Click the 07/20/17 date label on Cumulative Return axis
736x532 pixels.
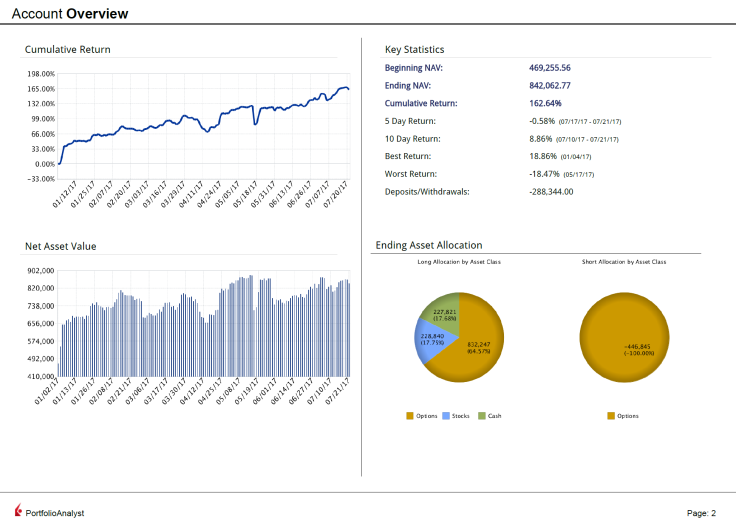pyautogui.click(x=336, y=194)
